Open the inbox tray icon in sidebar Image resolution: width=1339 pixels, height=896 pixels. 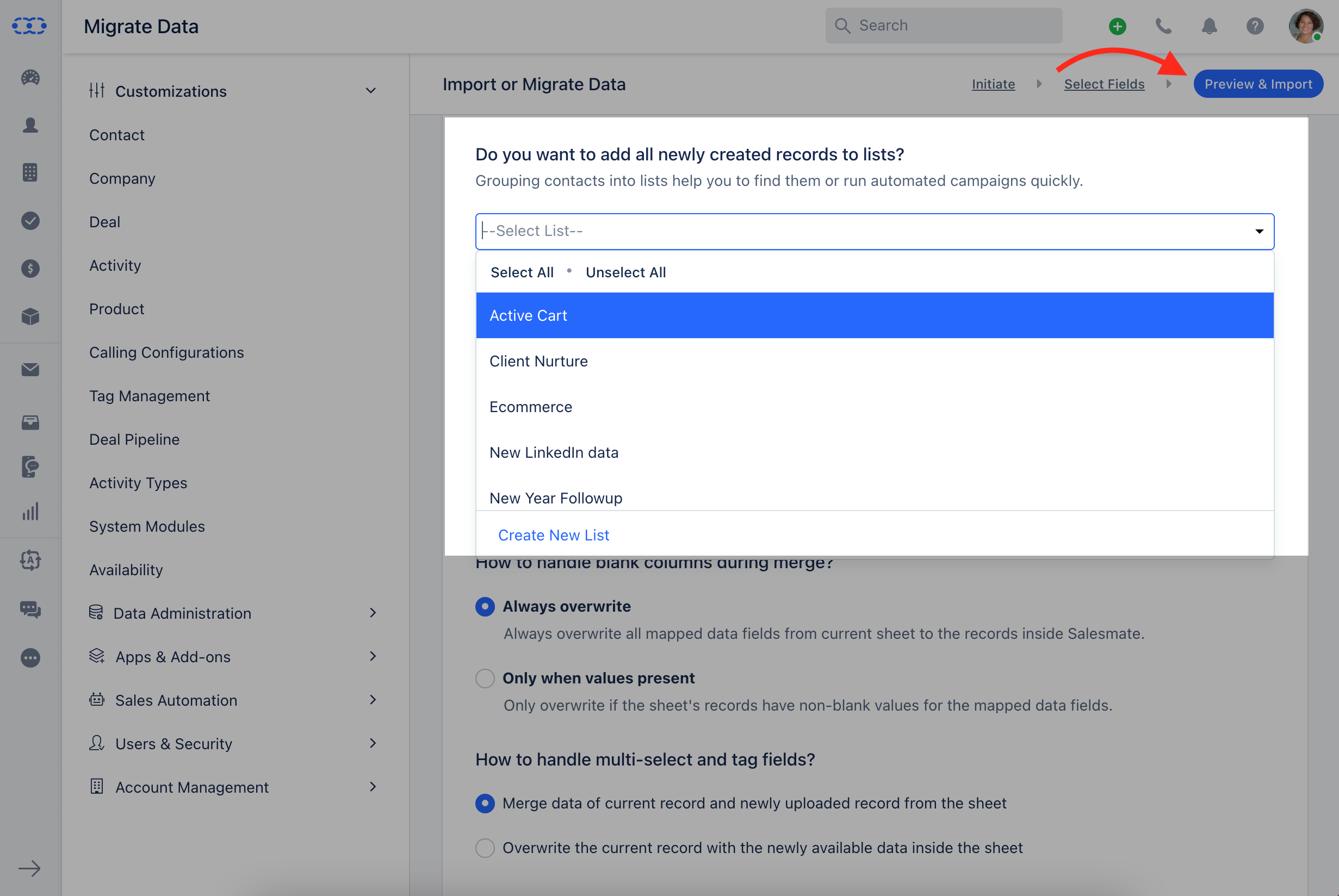tap(30, 422)
